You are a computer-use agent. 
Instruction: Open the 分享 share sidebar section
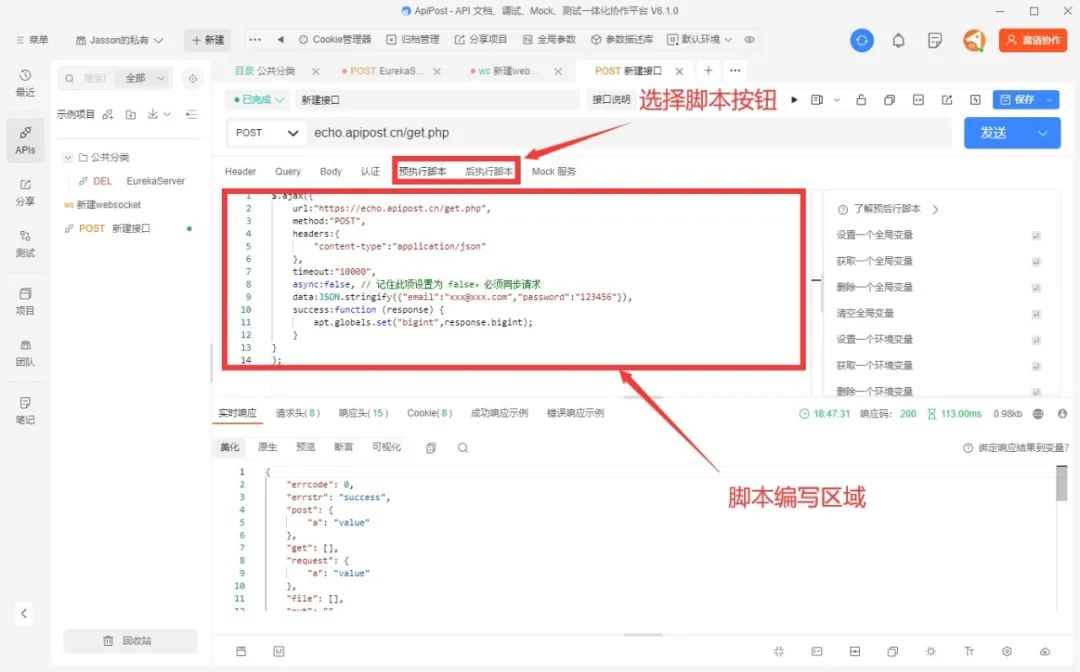coord(25,193)
